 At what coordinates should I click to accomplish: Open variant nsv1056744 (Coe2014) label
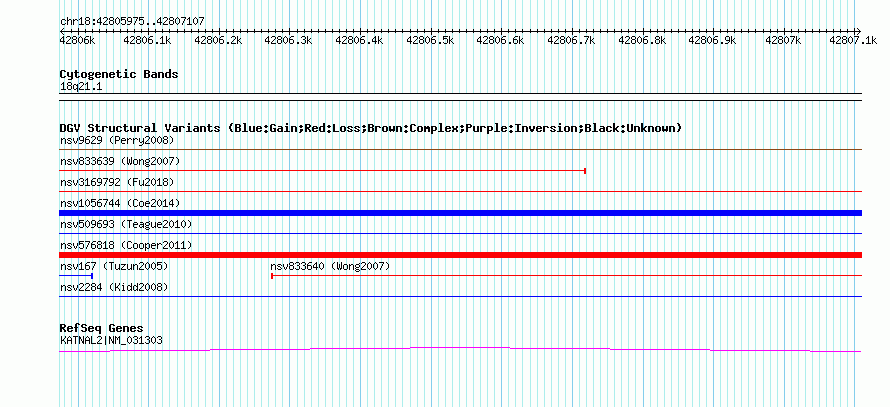[120, 204]
